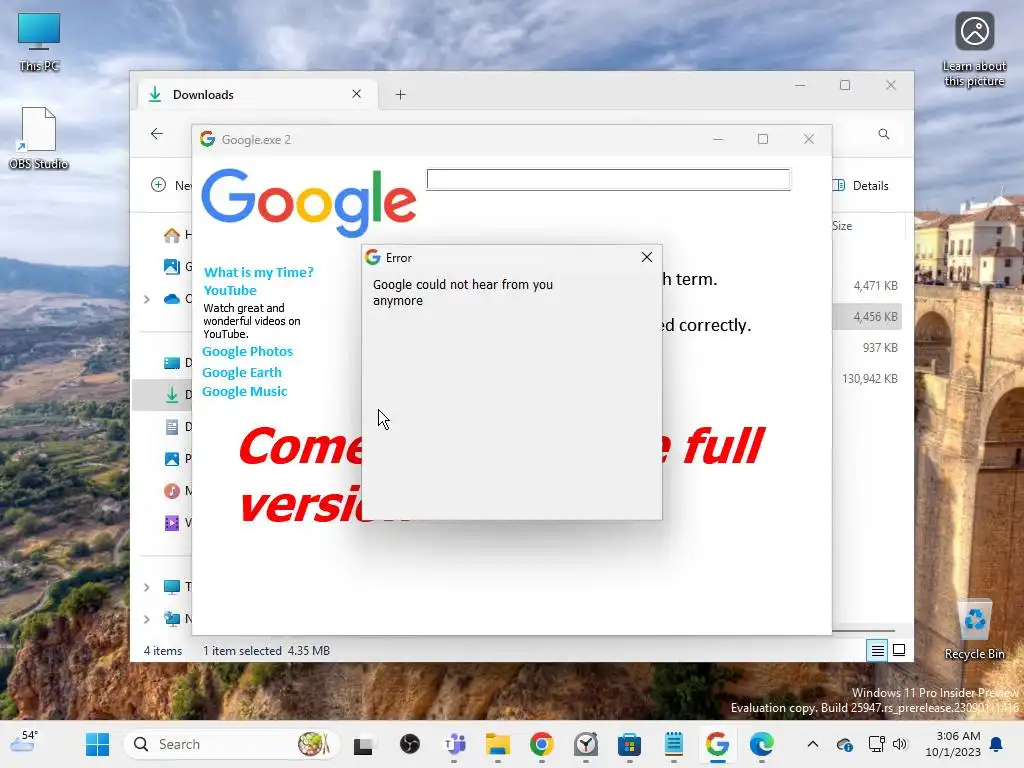Screen dimensions: 1024x768
Task: Open Home in the navigation pane
Action: point(177,235)
